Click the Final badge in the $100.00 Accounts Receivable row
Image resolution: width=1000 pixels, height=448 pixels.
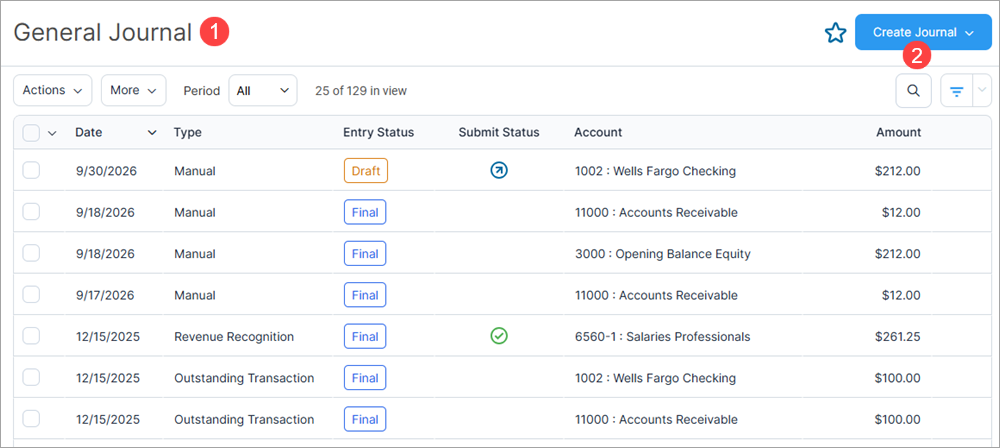pyautogui.click(x=365, y=420)
